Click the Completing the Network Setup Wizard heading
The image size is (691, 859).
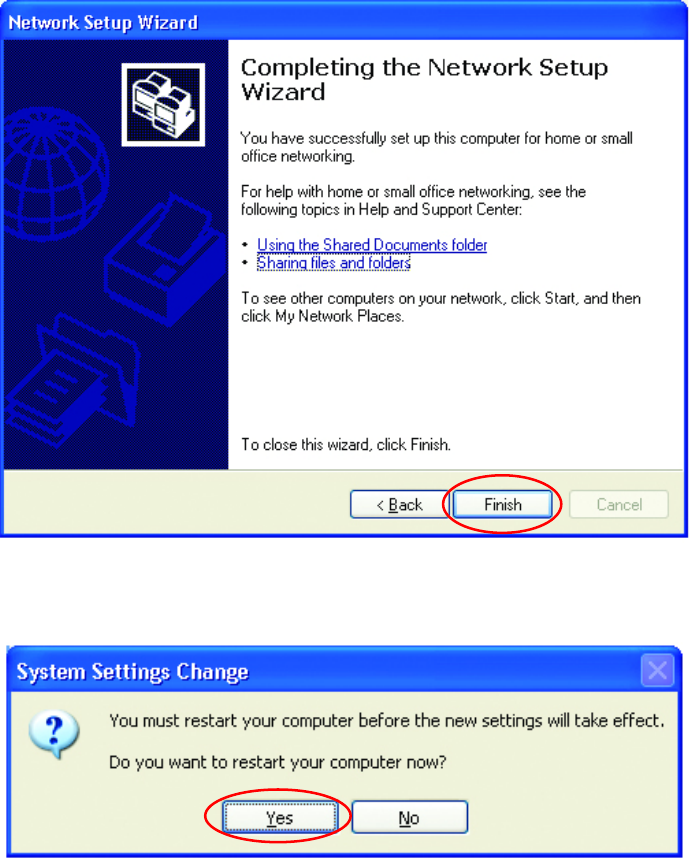[x=425, y=80]
